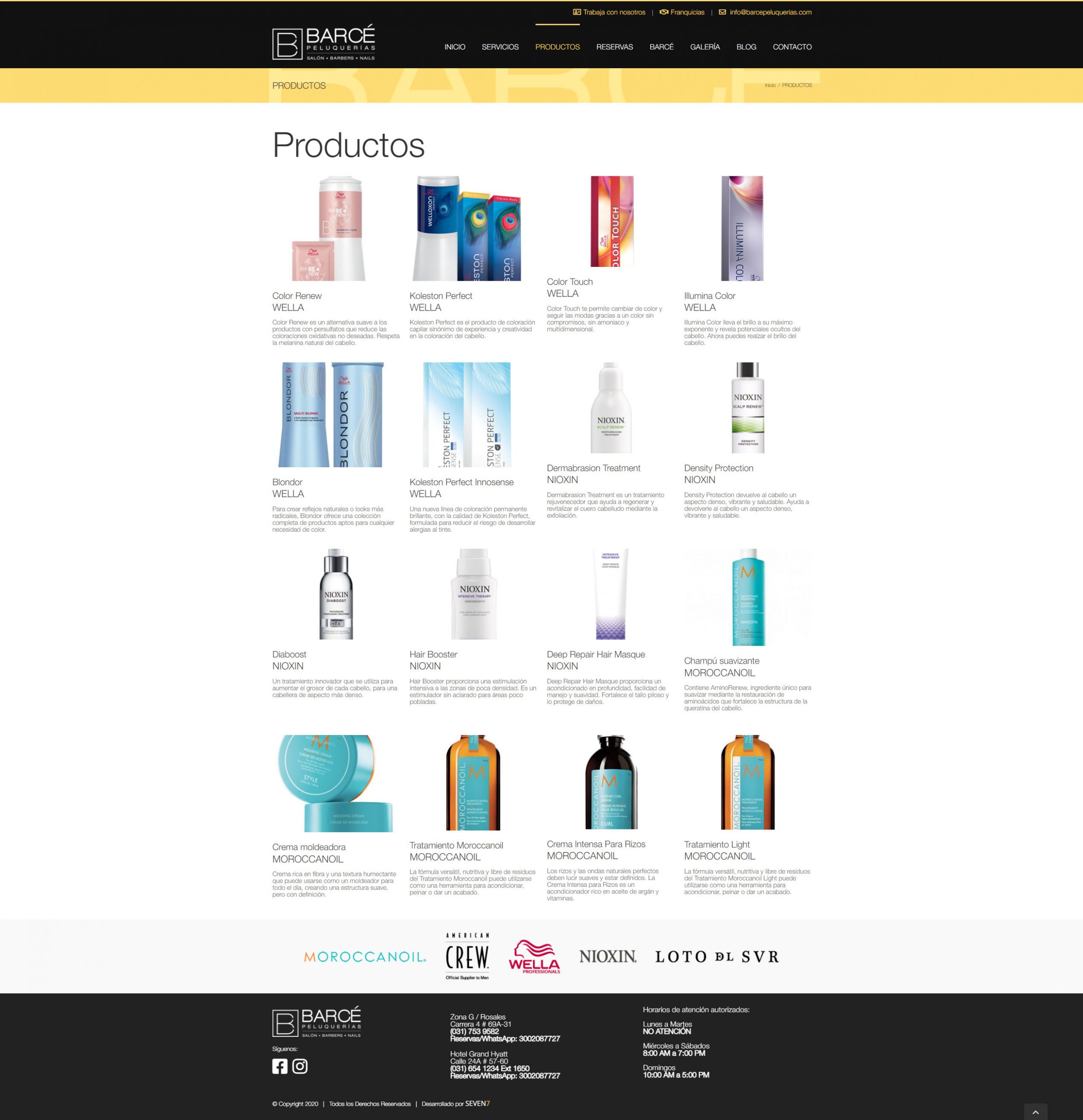Click the Wella Professionals brand logo

click(x=534, y=956)
